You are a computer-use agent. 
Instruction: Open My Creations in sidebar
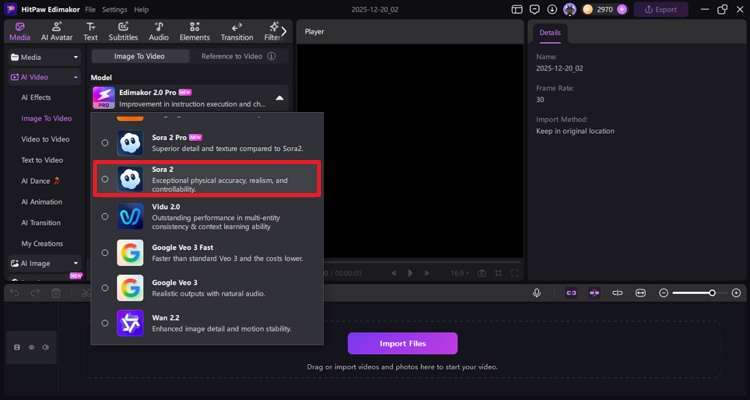(42, 244)
